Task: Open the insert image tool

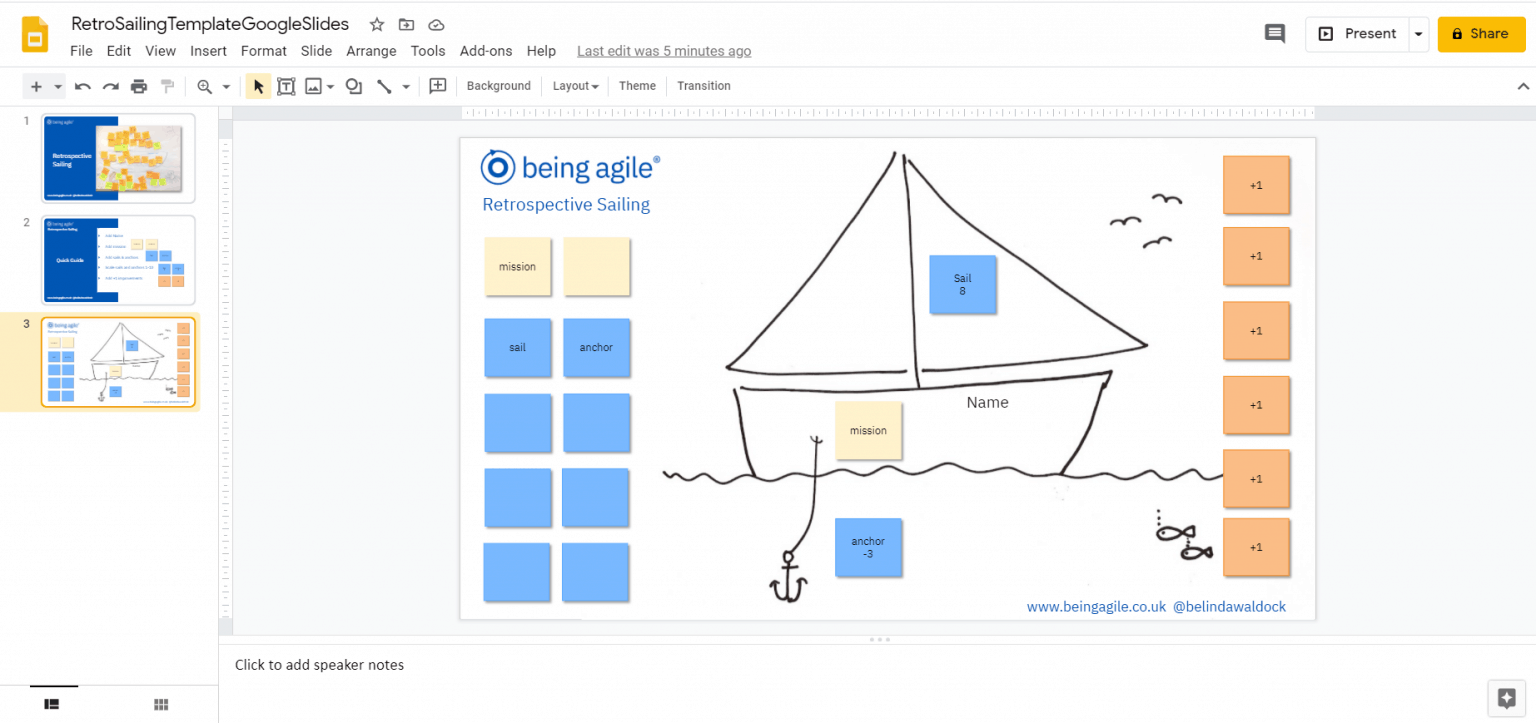Action: click(x=315, y=85)
